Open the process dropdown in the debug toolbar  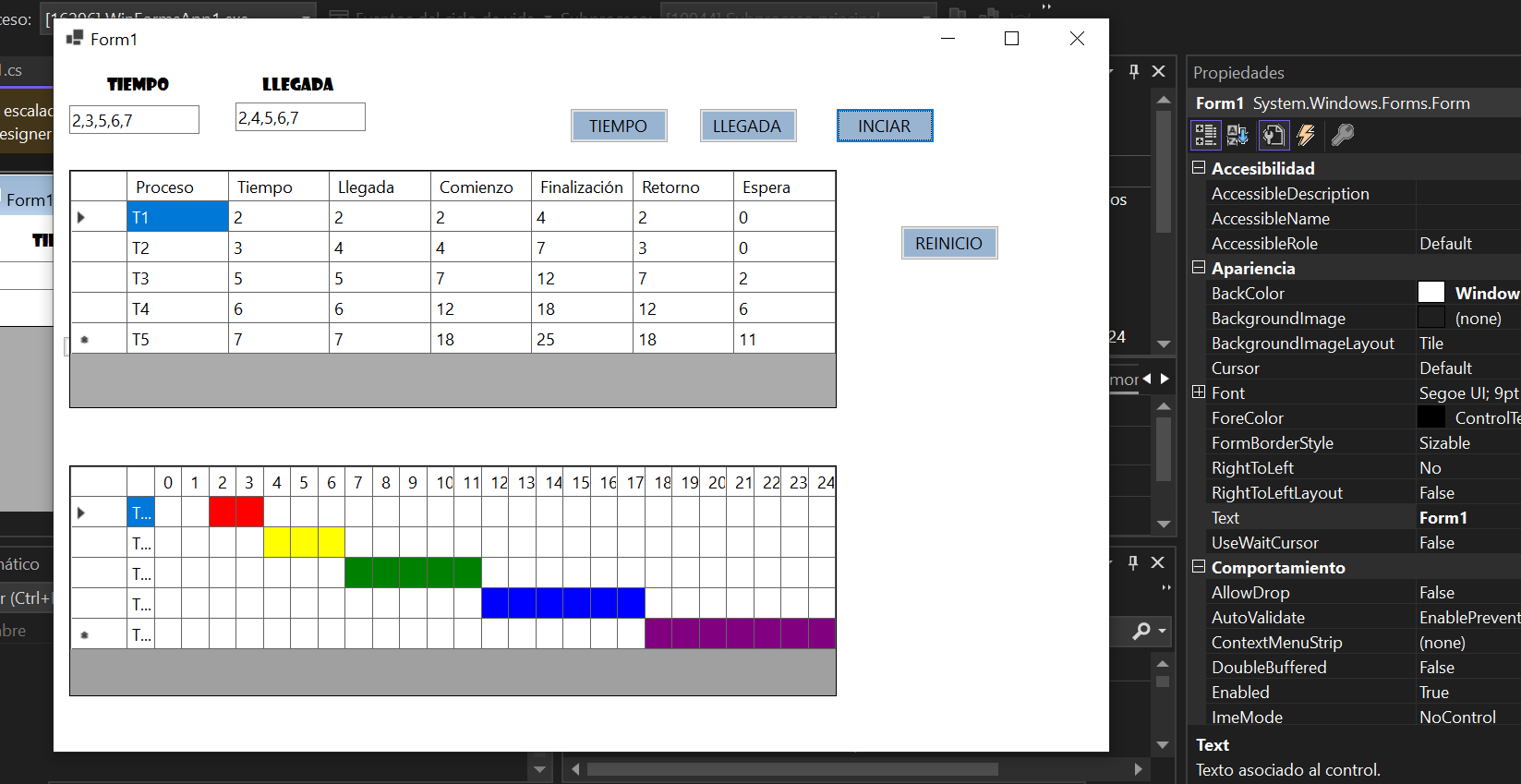coord(307,17)
